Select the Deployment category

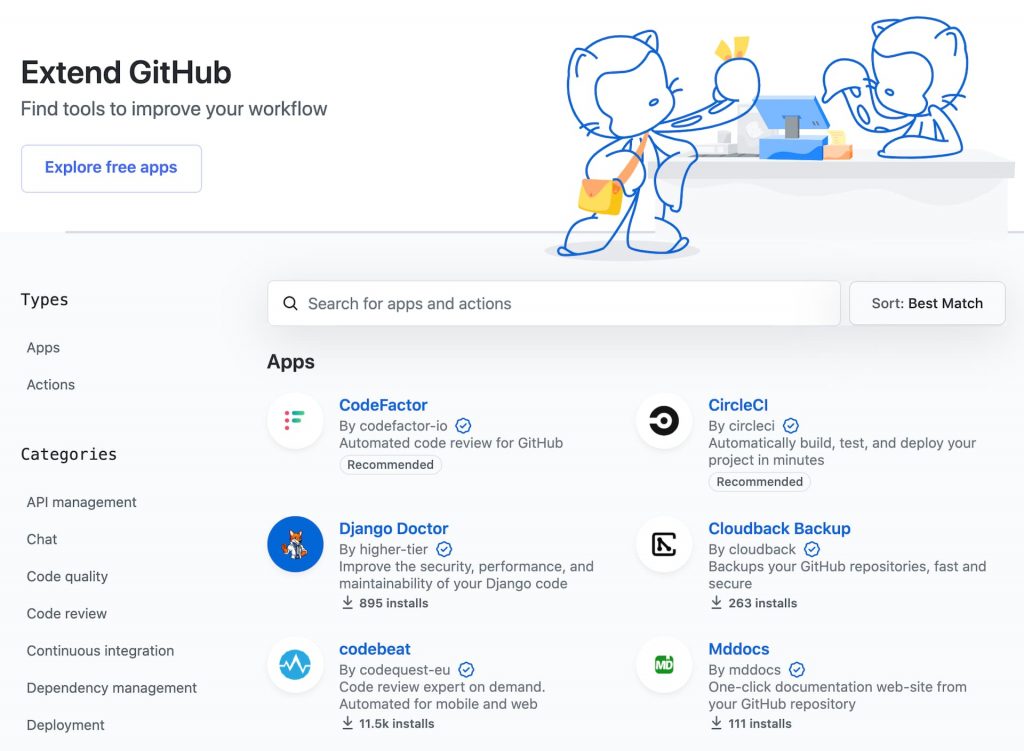(x=65, y=726)
